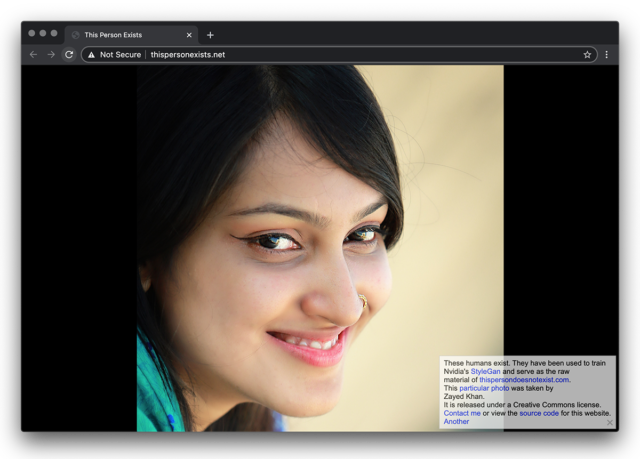The image size is (640, 459).
Task: Open the thispersondoesnotexist.com link
Action: tap(524, 380)
